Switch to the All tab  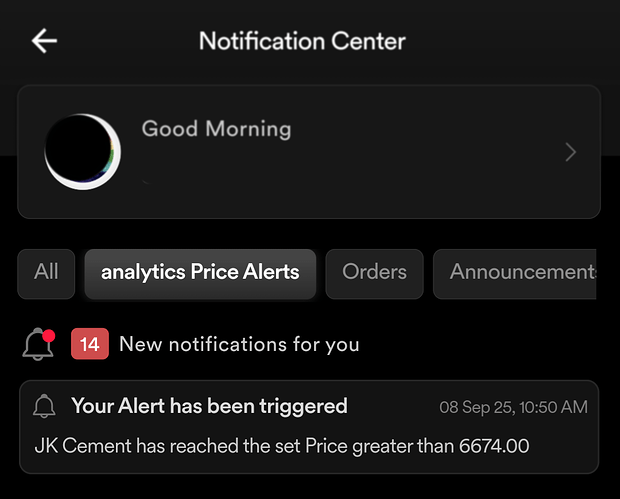pyautogui.click(x=46, y=272)
